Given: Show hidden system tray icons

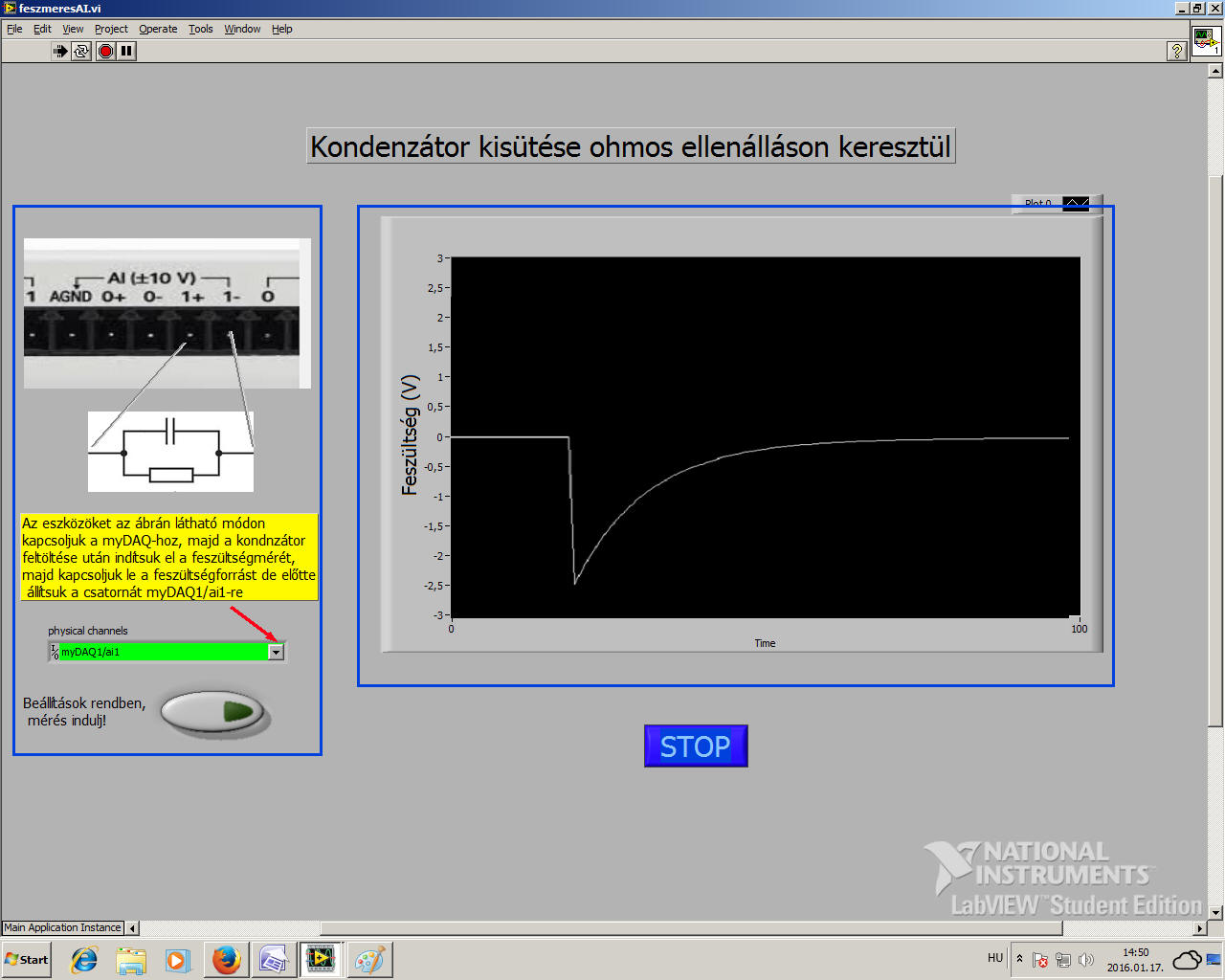Looking at the screenshot, I should coord(1019,959).
